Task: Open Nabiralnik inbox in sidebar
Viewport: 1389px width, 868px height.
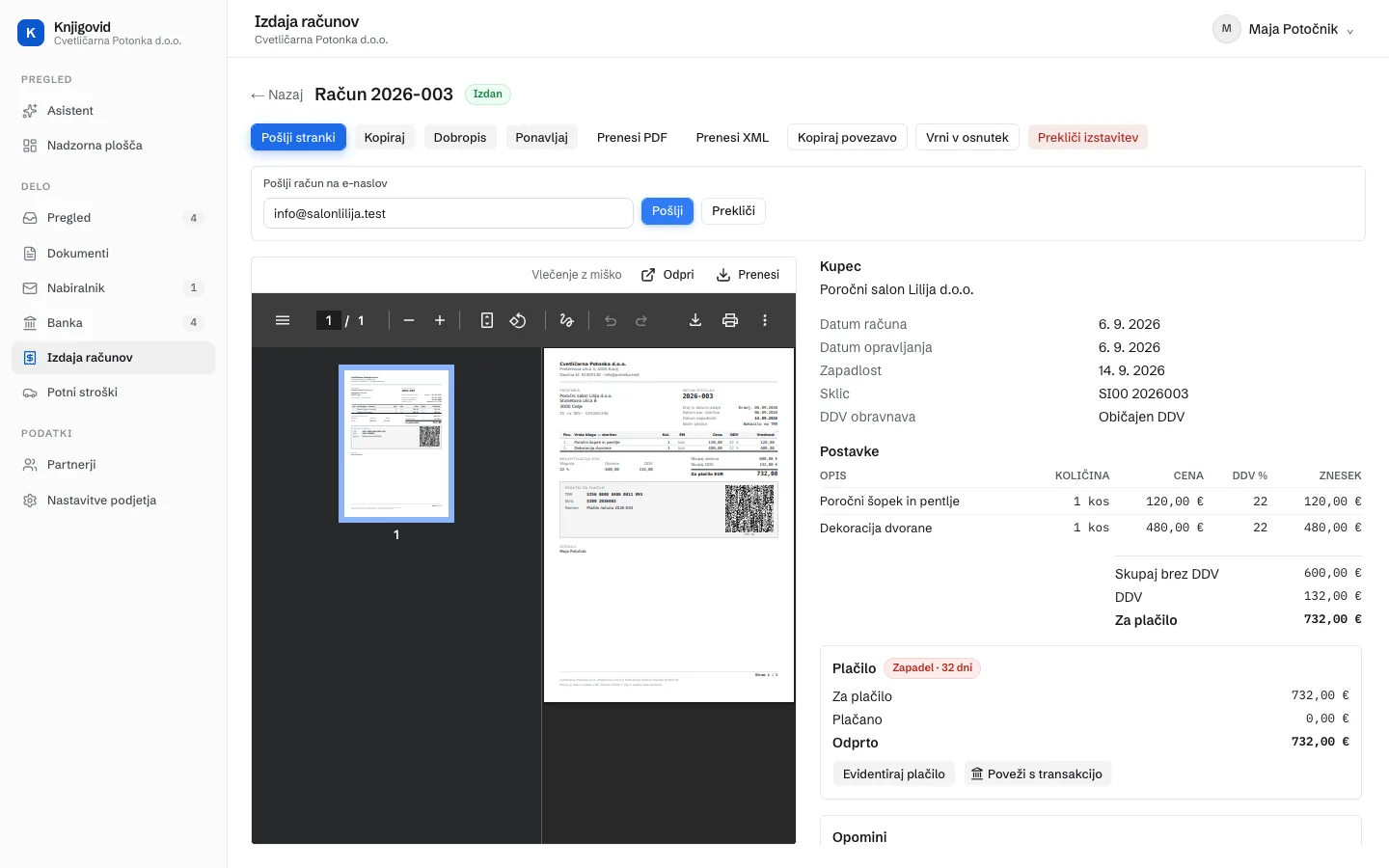Action: pos(114,288)
